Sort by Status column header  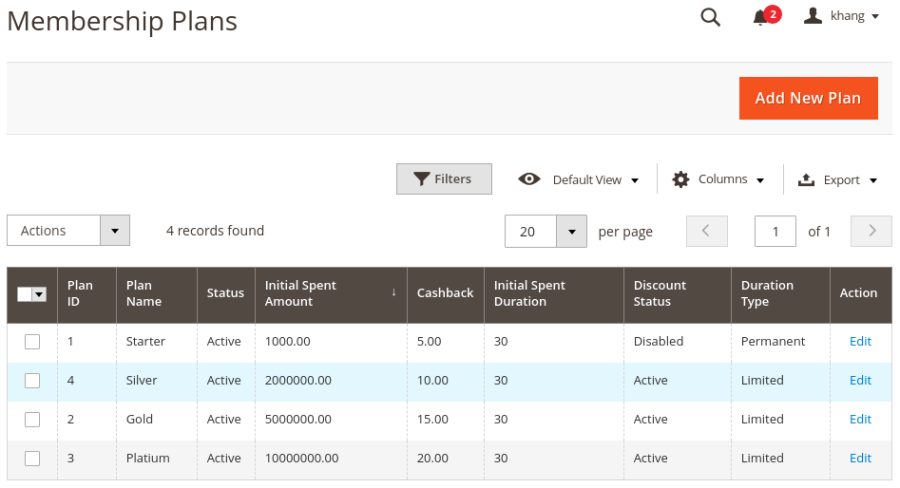pos(226,294)
